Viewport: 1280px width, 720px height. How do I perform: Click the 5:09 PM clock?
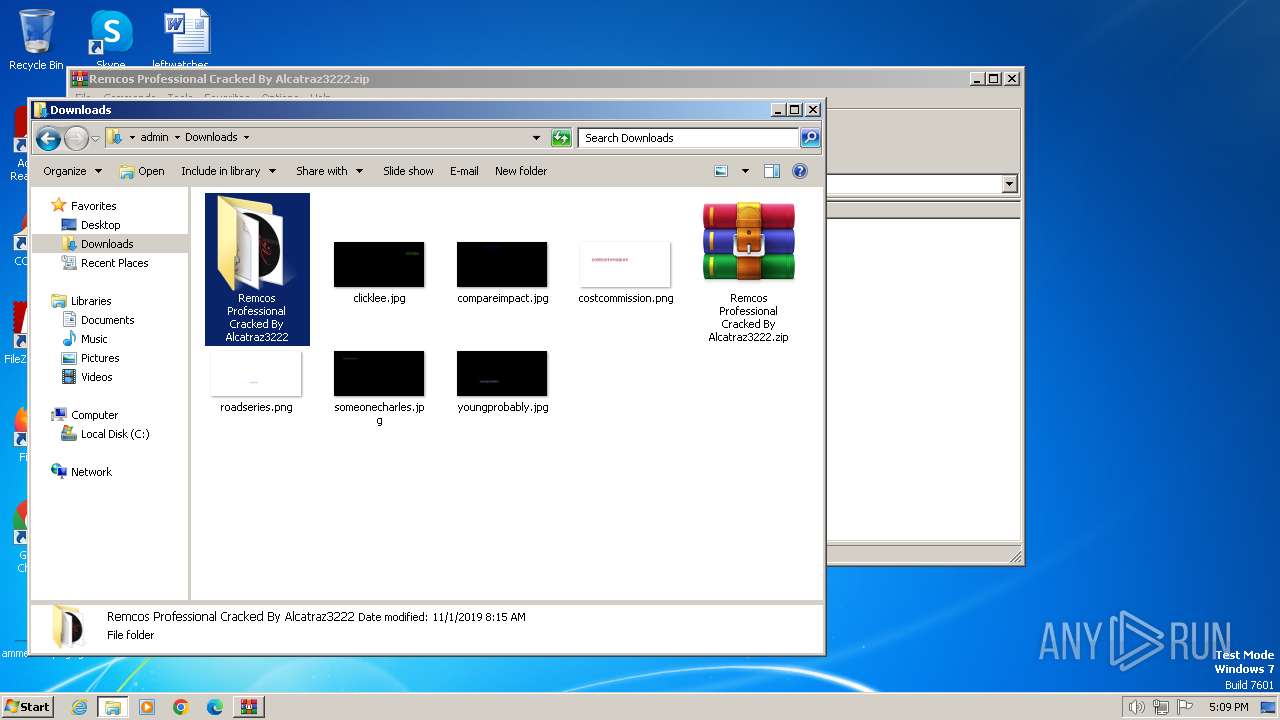pyautogui.click(x=1228, y=707)
